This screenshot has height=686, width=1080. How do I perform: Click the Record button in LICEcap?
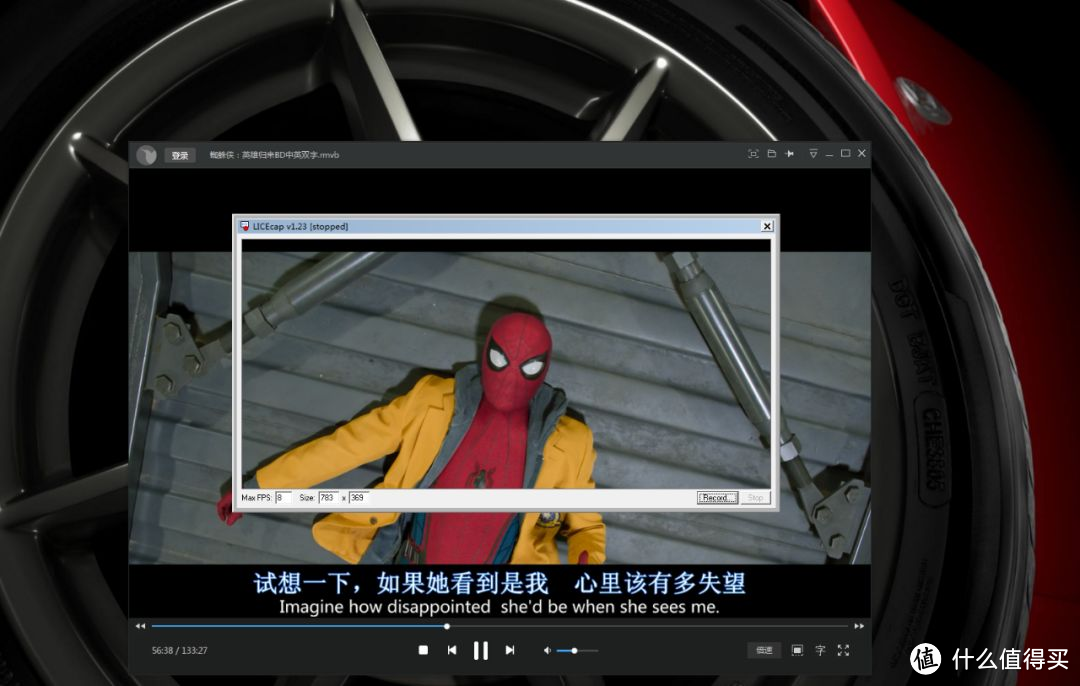tap(717, 497)
